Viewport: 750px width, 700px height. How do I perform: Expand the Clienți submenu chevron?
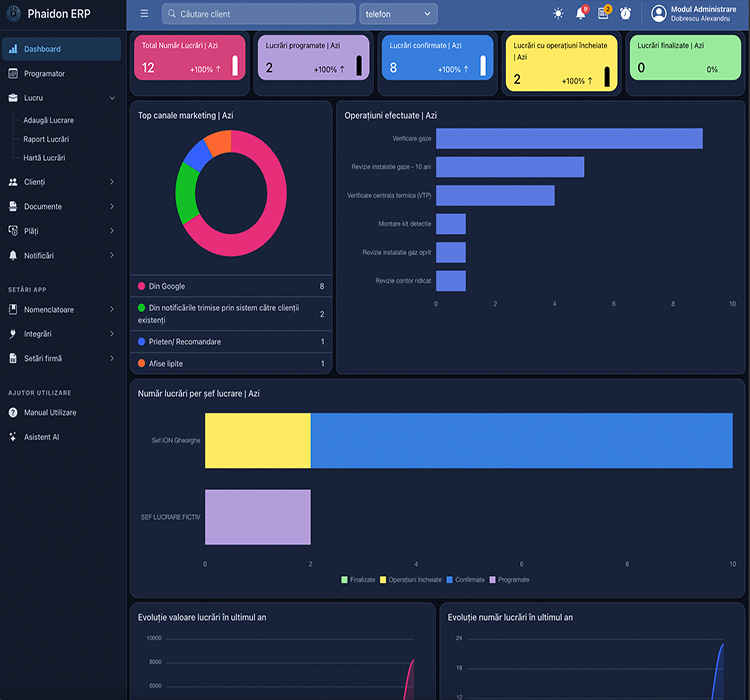(112, 182)
